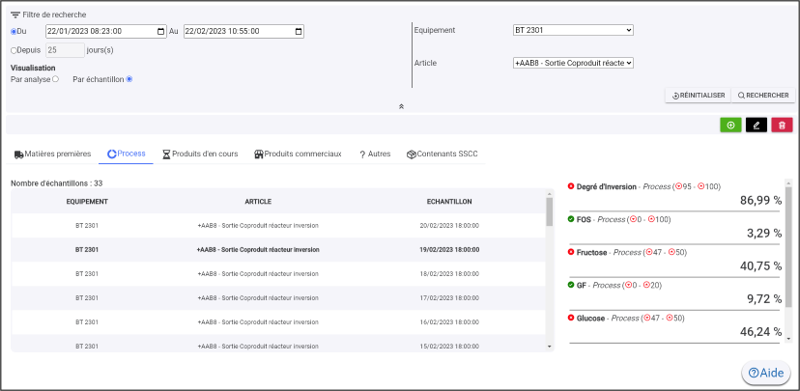The width and height of the screenshot is (800, 391).
Task: Select sample row dated 16/02/2023 18:00:00
Action: (278, 322)
